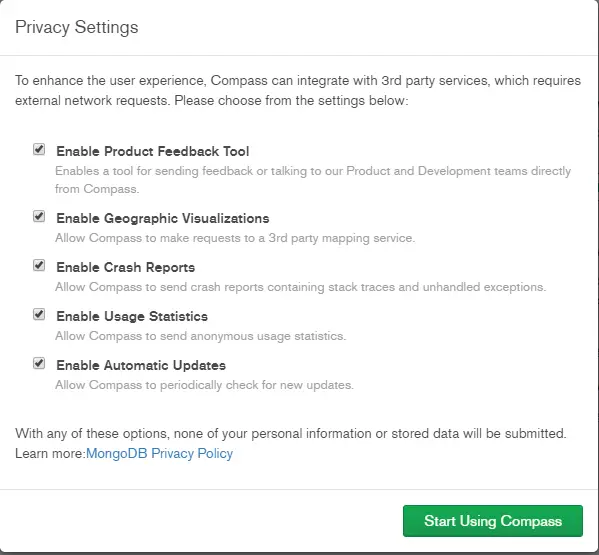
Task: Click the 'Enable Geographic Visualizations' label text
Action: [x=163, y=218]
